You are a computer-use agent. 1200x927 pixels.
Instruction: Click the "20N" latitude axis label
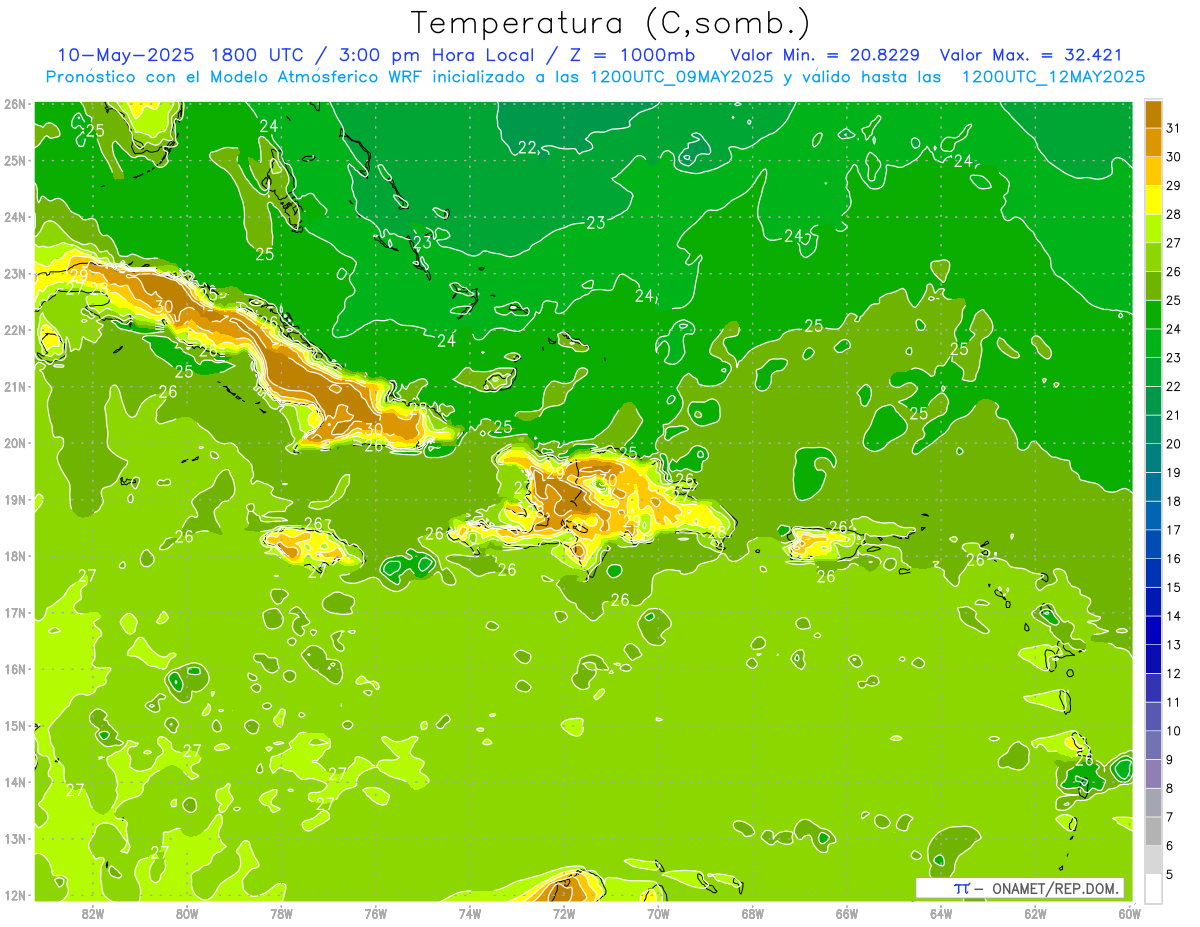click(15, 443)
